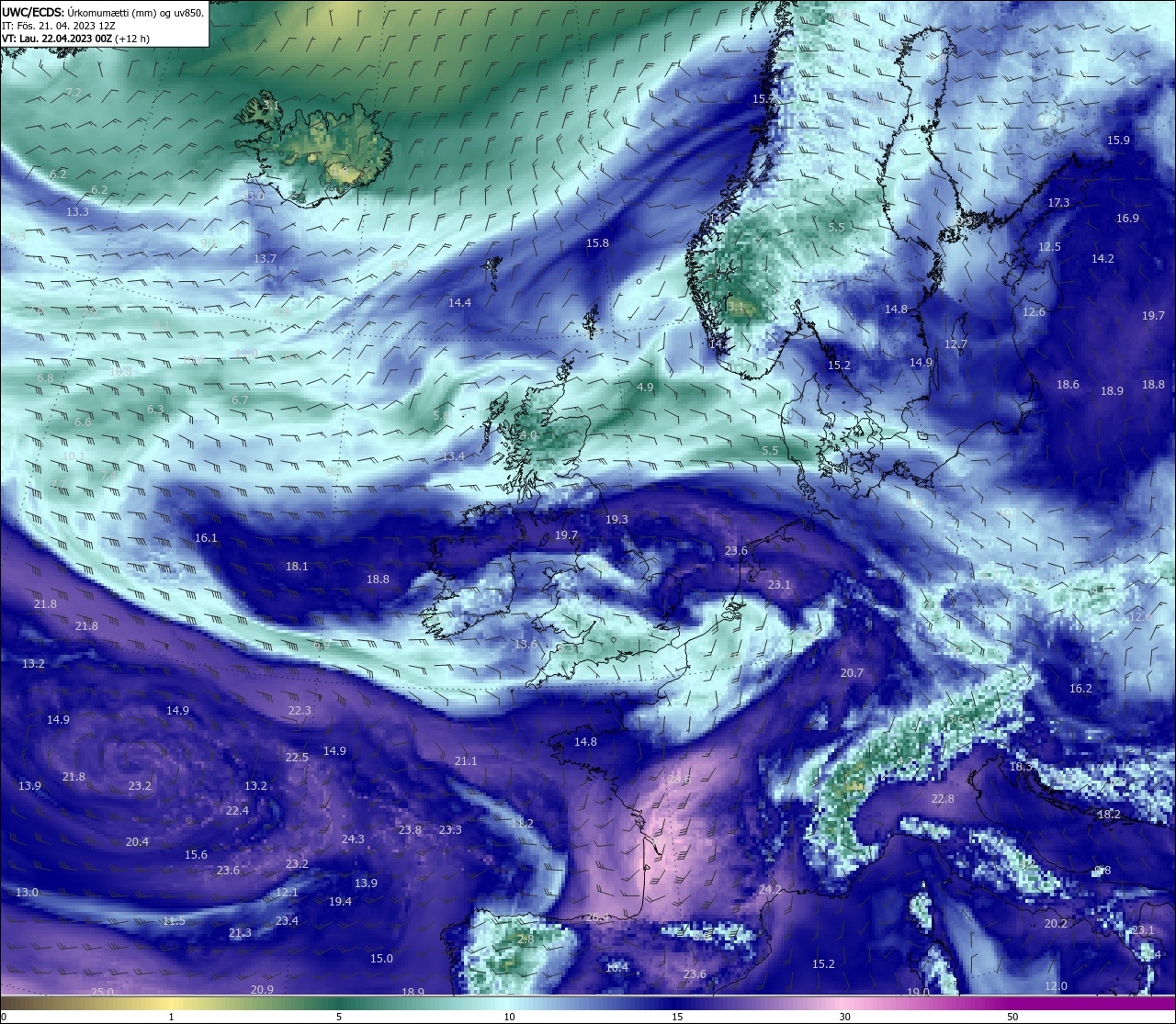1176x1024 pixels.
Task: Click the value 13.3 in the western Atlantic
Action: tap(77, 212)
